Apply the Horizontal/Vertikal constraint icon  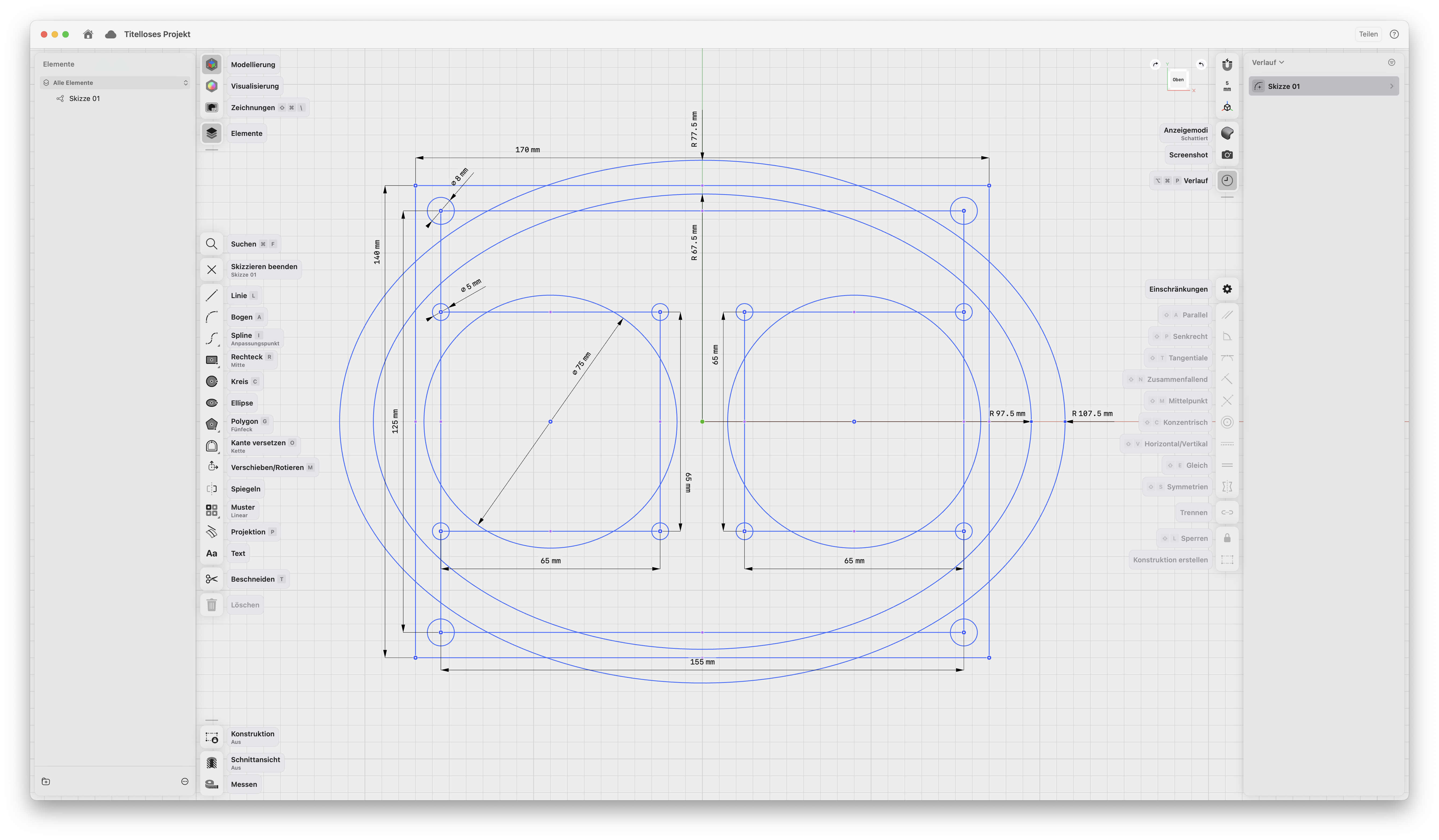pos(1226,444)
